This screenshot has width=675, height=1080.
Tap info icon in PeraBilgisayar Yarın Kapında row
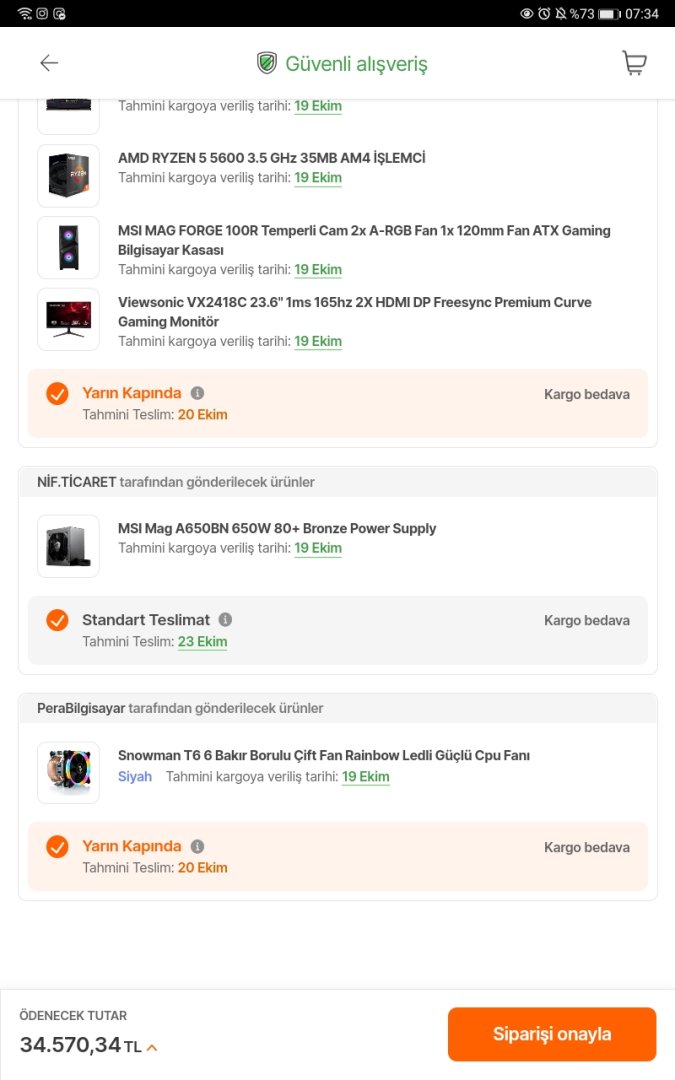pos(198,846)
